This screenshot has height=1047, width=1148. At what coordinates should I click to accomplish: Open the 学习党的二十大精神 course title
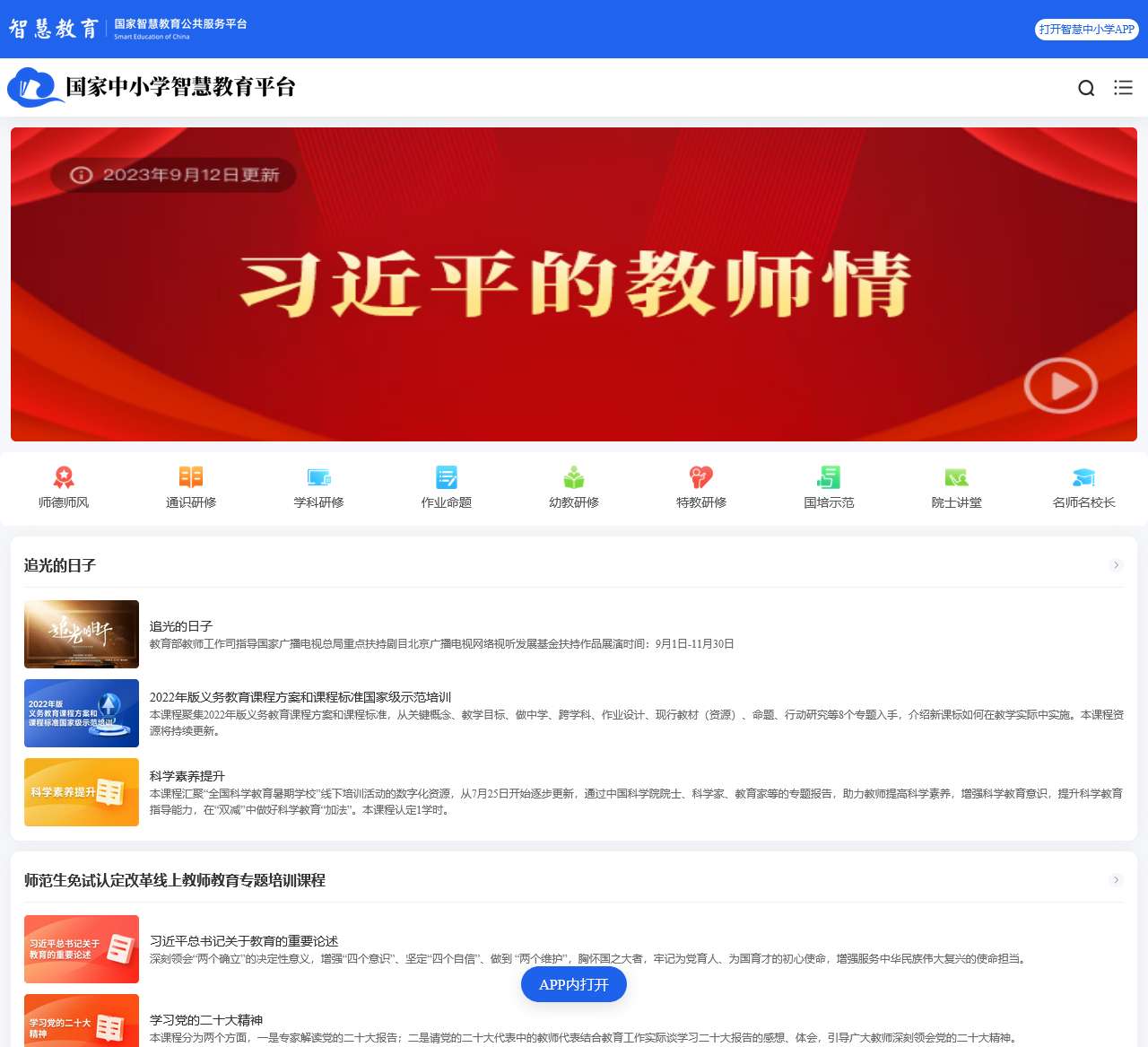point(206,1020)
